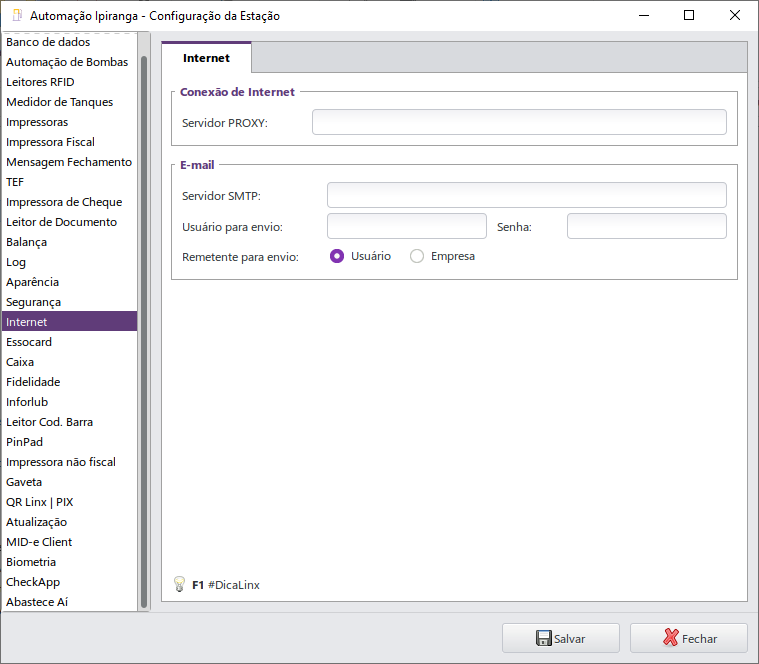Image resolution: width=759 pixels, height=664 pixels.
Task: Select the Empresa radio option
Action: (417, 256)
